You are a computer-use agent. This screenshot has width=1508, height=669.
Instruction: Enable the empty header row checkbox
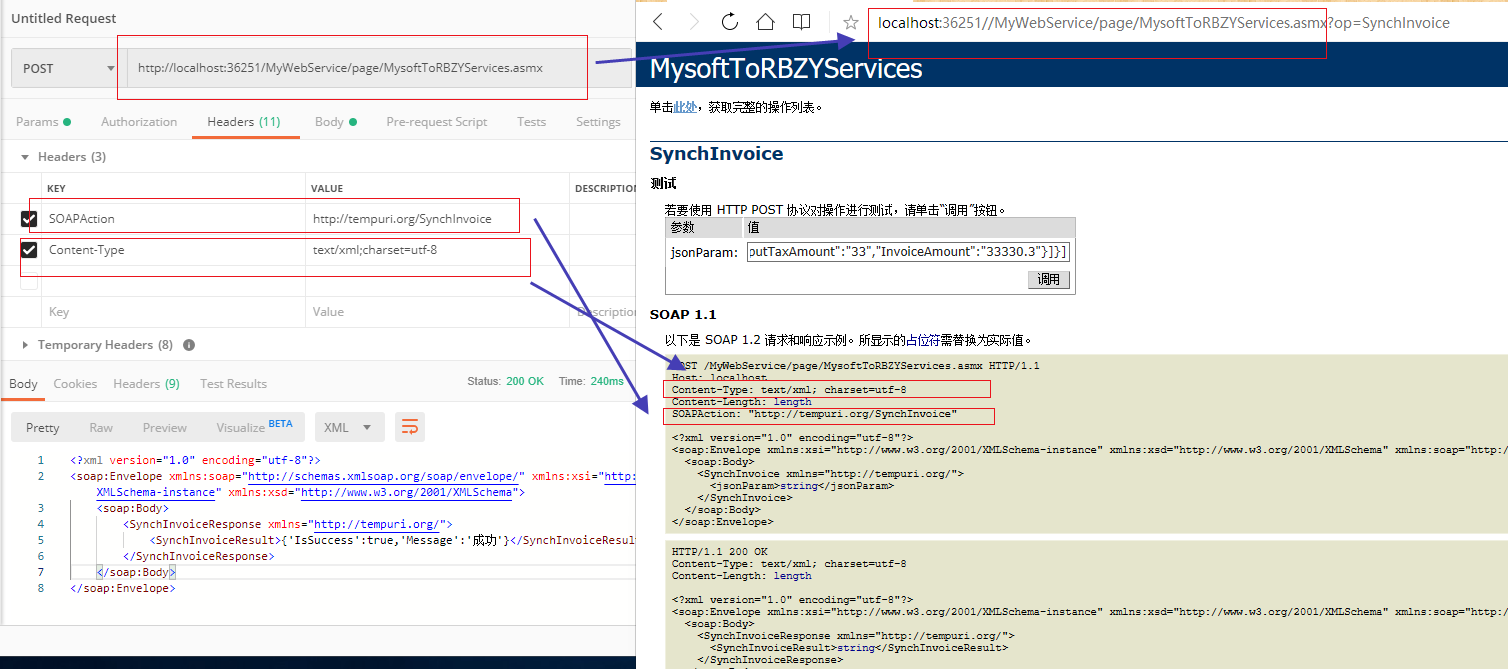coord(28,283)
